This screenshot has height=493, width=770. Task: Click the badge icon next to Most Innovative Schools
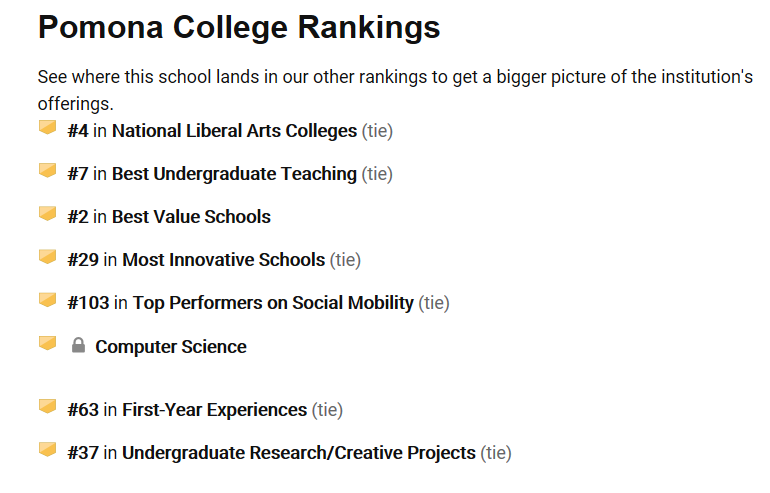click(47, 257)
